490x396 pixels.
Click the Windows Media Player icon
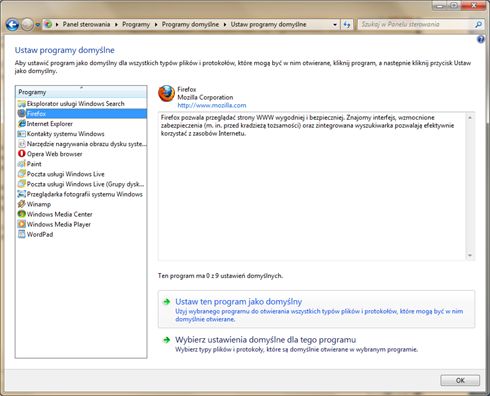(x=22, y=224)
